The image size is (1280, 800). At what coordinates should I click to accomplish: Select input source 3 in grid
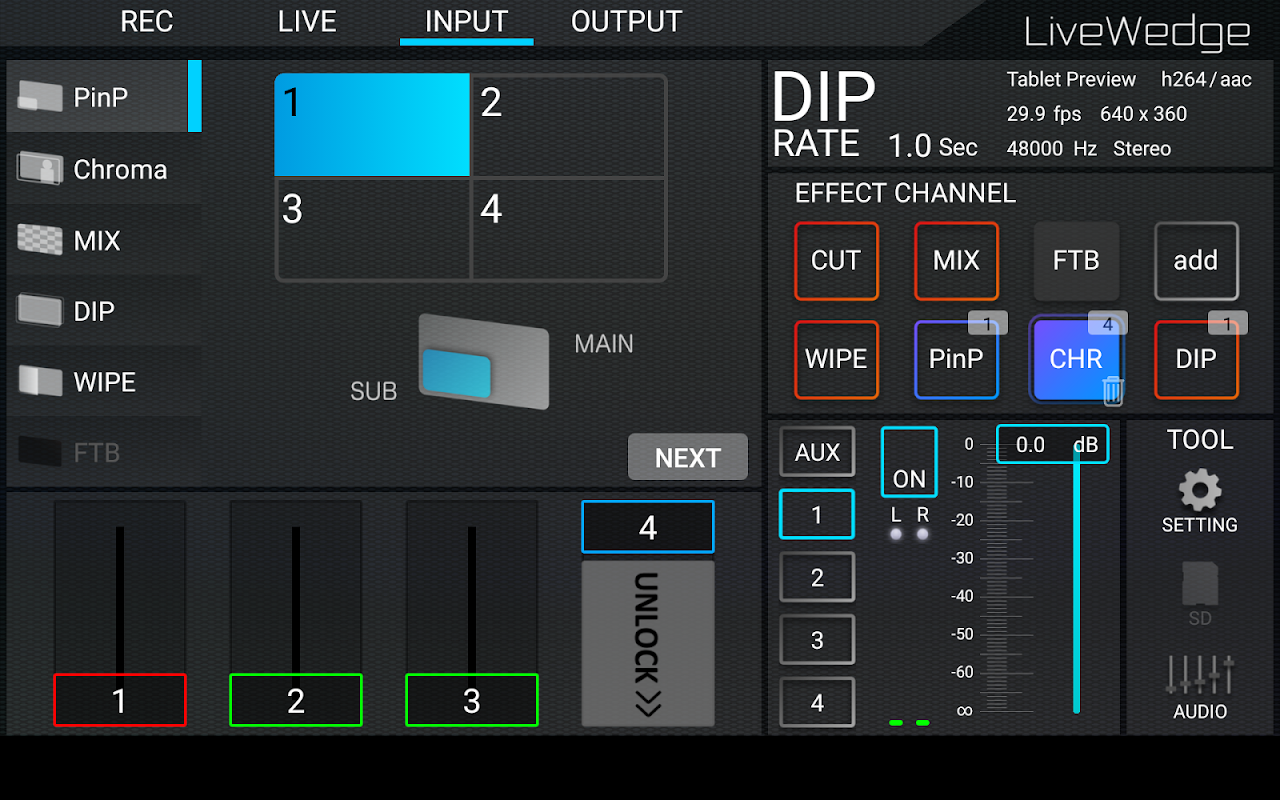tap(373, 229)
